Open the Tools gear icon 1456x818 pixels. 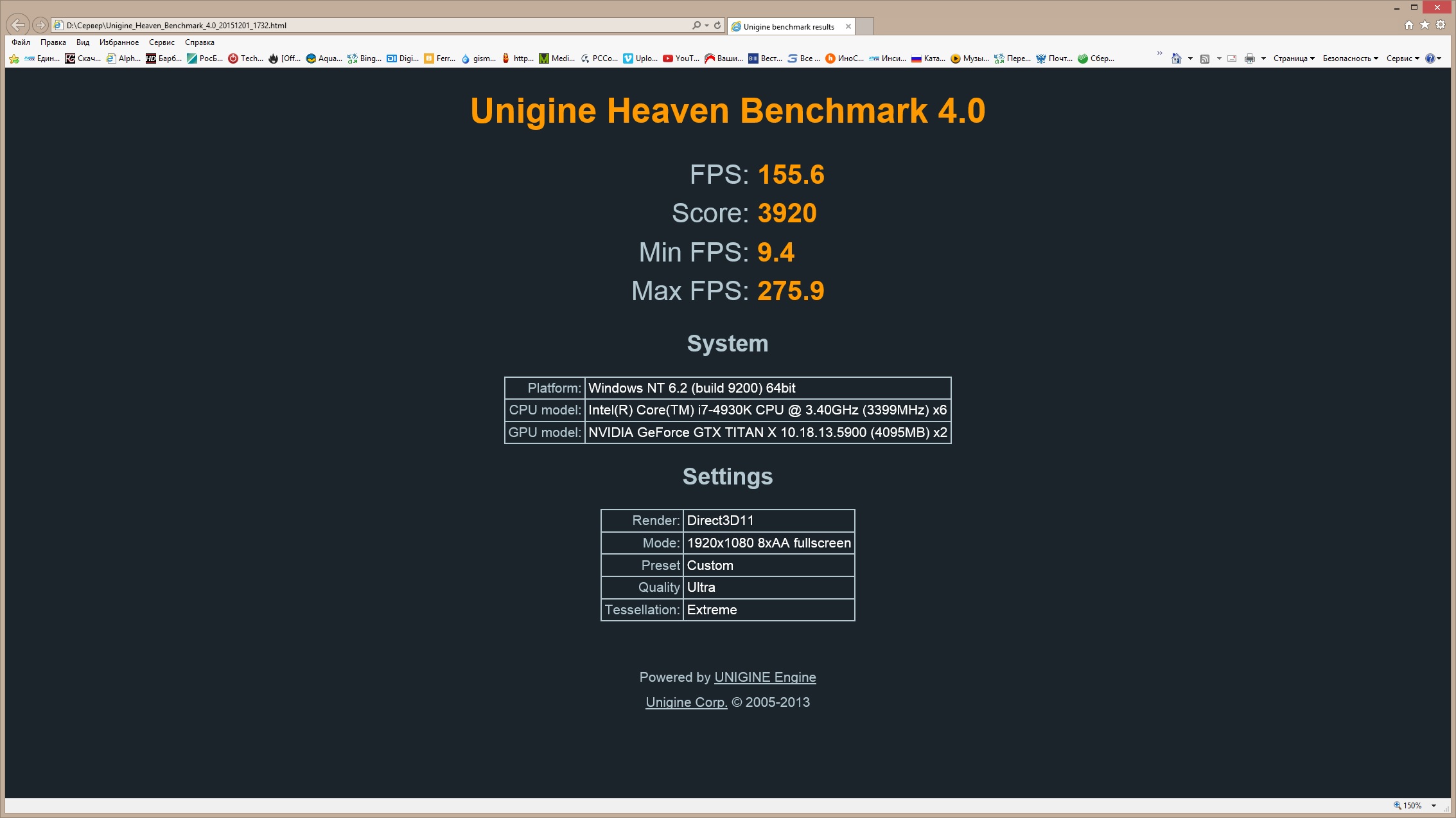tap(1441, 25)
